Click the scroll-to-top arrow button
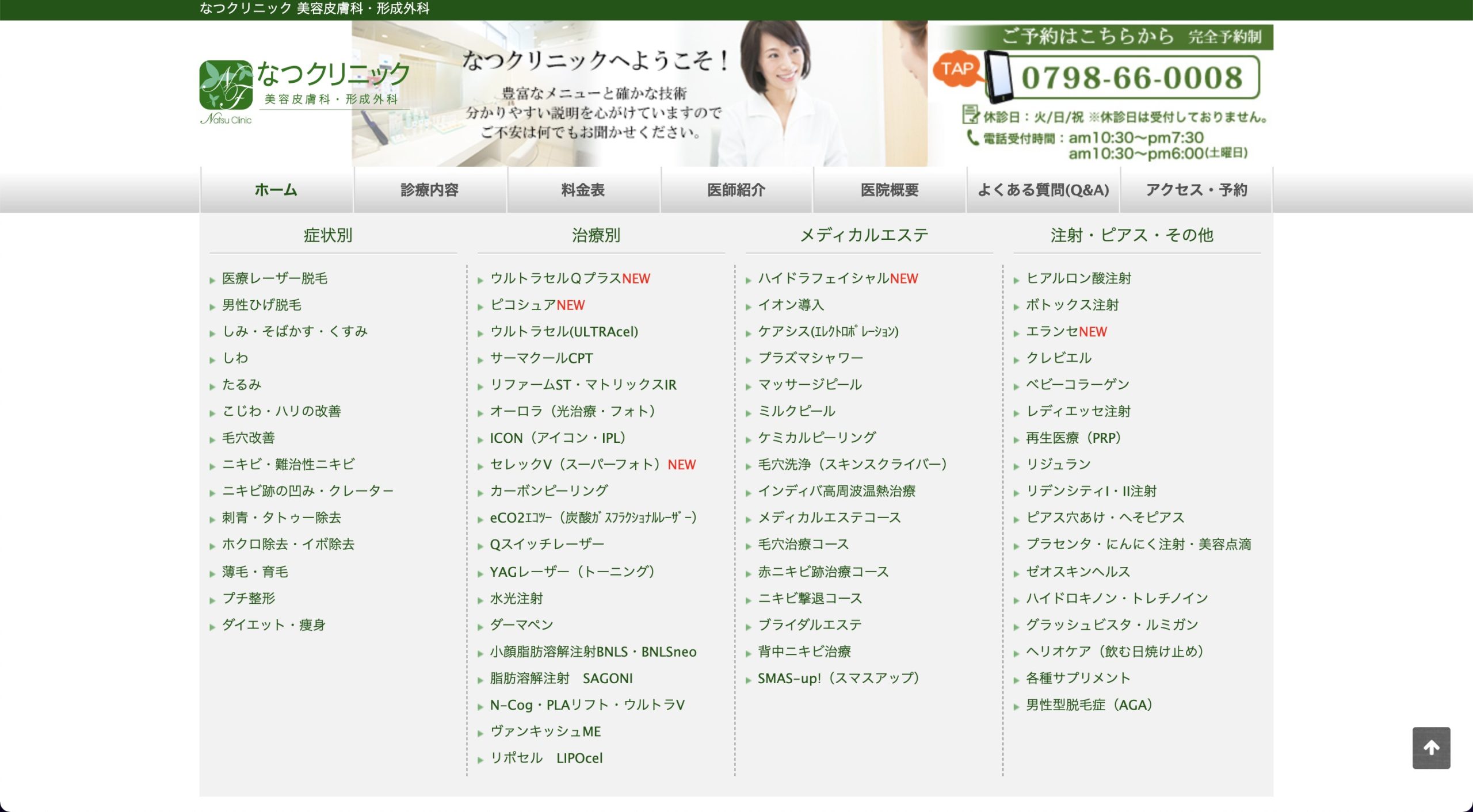Viewport: 1473px width, 812px height. tap(1430, 748)
